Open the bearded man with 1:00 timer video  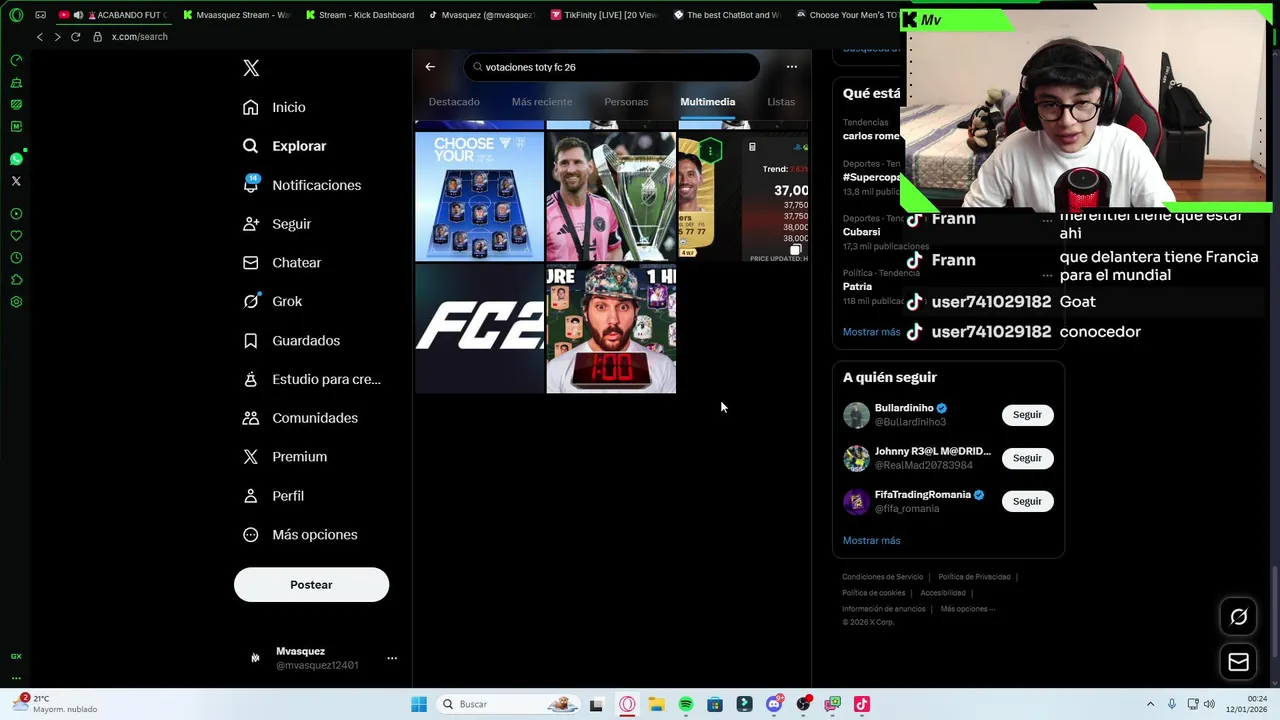[x=611, y=329]
